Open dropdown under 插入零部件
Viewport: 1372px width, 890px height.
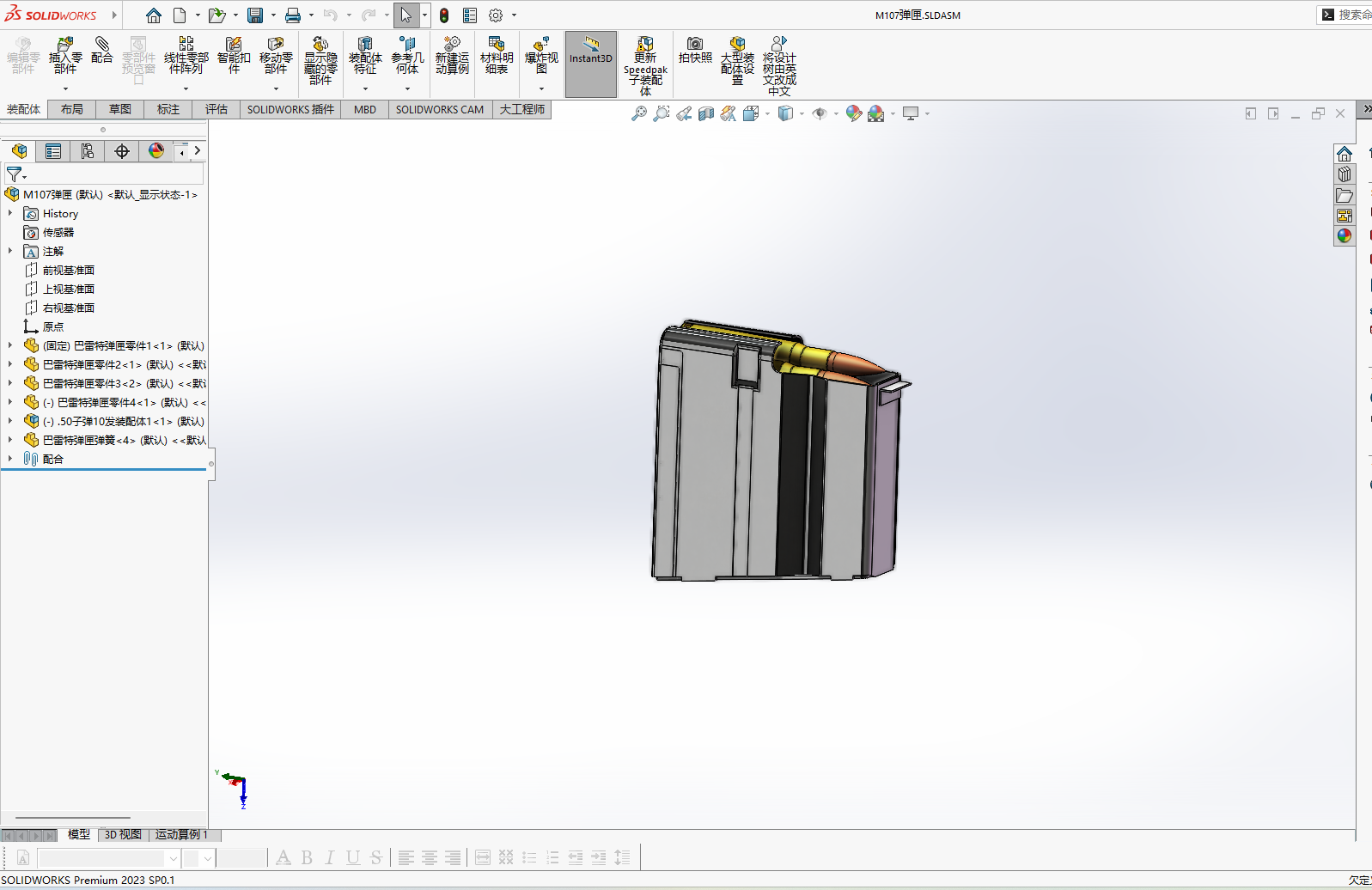[x=65, y=88]
